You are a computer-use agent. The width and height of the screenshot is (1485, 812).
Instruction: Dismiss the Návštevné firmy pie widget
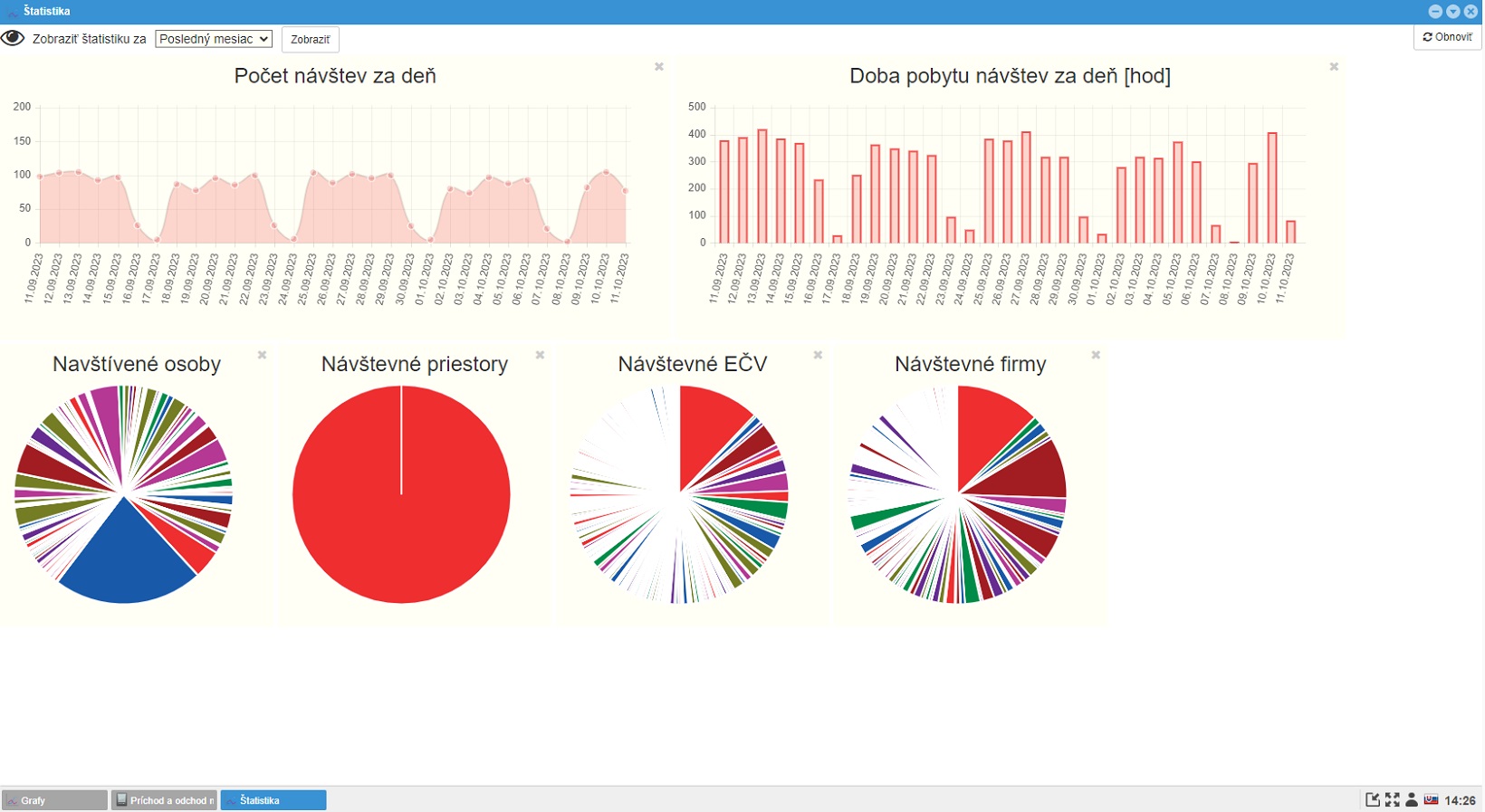coord(1096,355)
